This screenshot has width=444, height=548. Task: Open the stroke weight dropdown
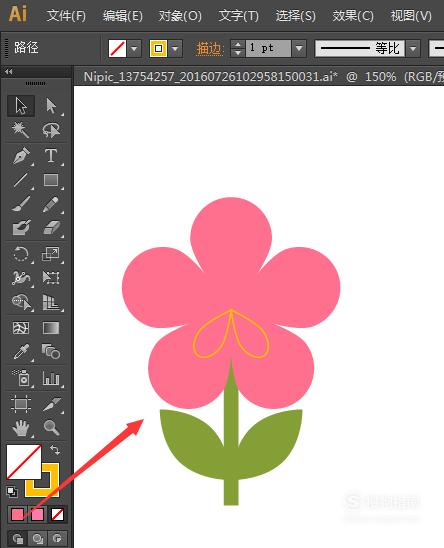299,48
